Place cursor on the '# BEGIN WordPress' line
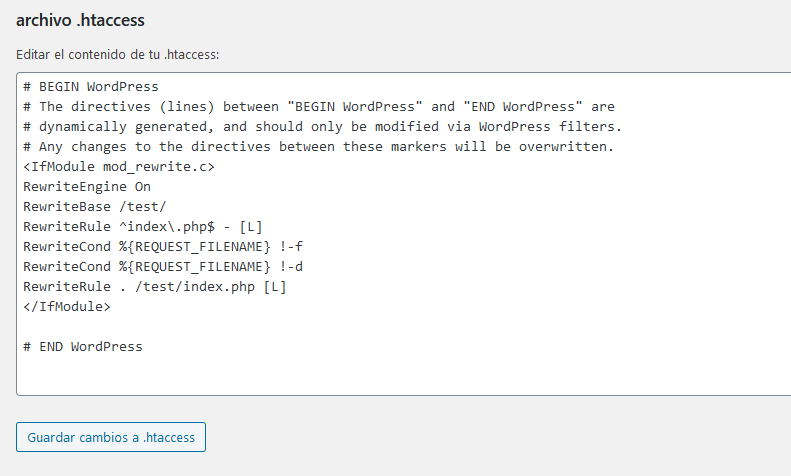The width and height of the screenshot is (791, 476). point(91,87)
